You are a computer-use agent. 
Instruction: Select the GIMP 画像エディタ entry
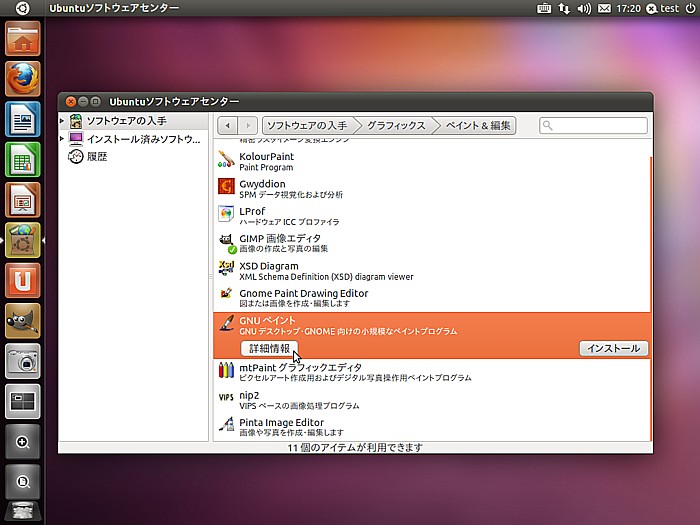tap(432, 243)
